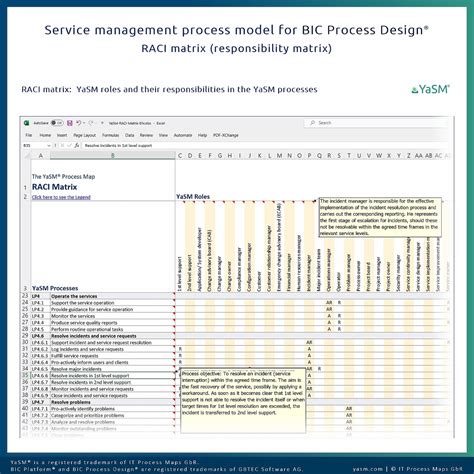Open the View ribbon tab

click(x=163, y=135)
